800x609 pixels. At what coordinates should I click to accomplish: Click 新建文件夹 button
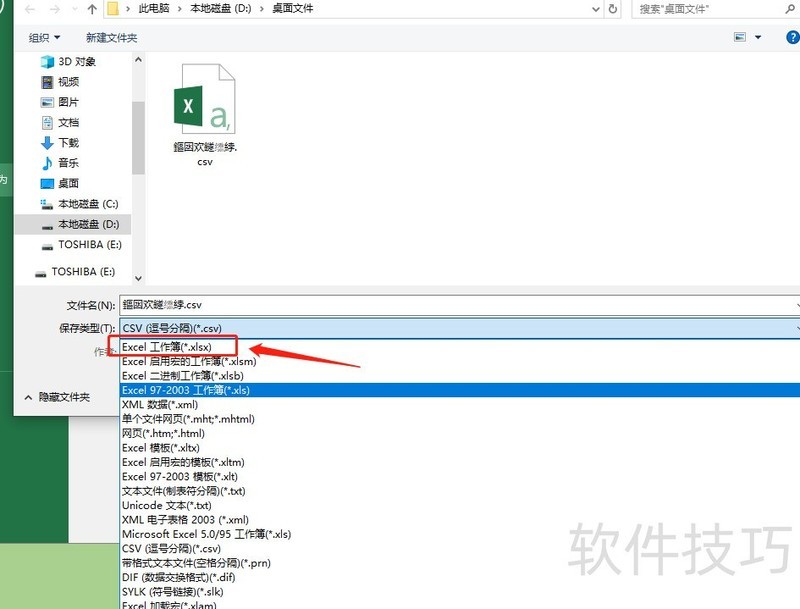[x=112, y=37]
